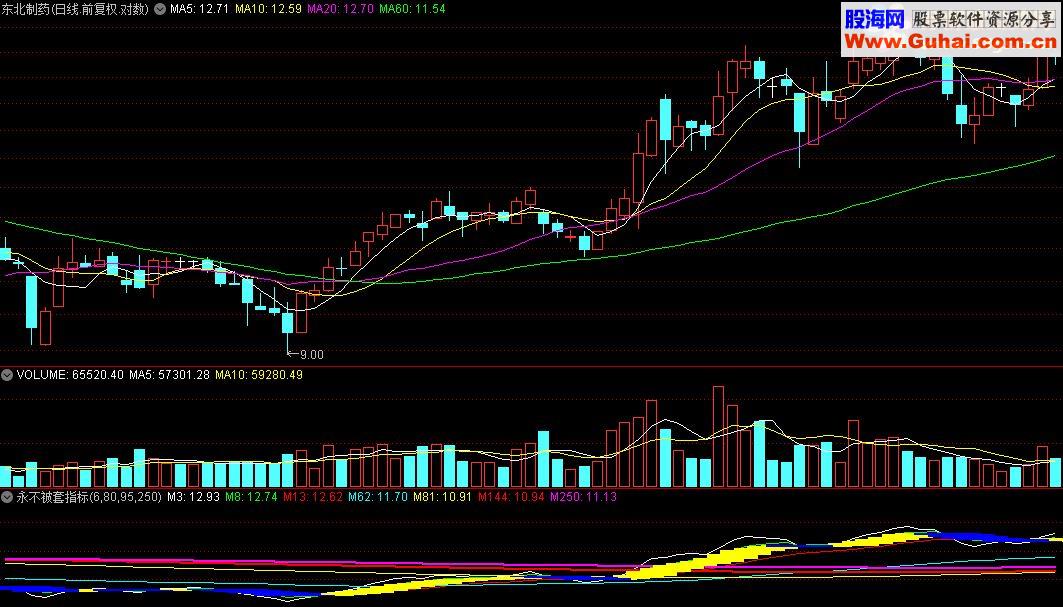
Task: Click the volume MA5: 57301.28 label
Action: click(169, 375)
